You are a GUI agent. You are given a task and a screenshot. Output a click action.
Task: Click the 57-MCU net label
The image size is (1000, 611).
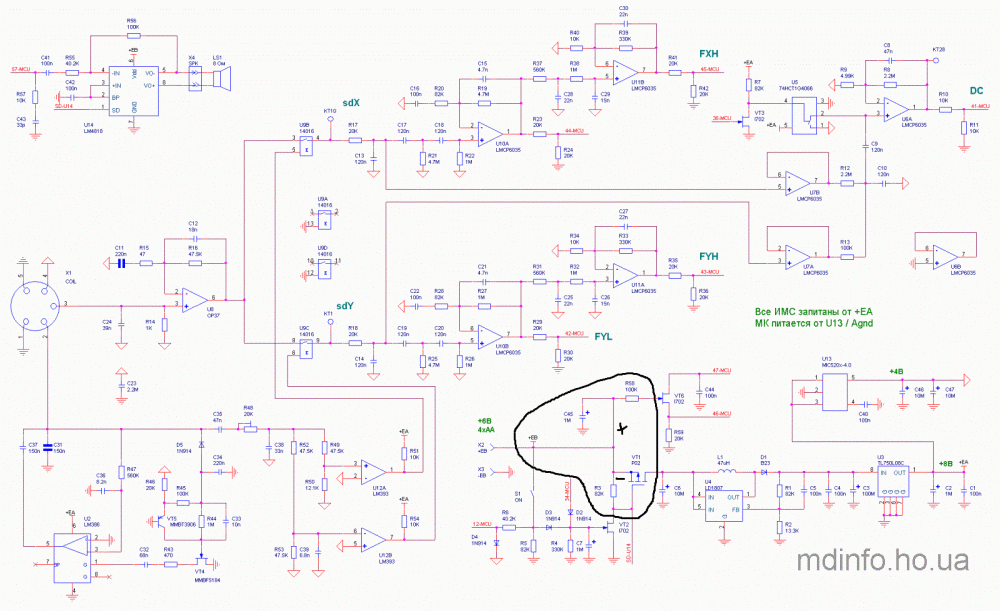click(20, 68)
